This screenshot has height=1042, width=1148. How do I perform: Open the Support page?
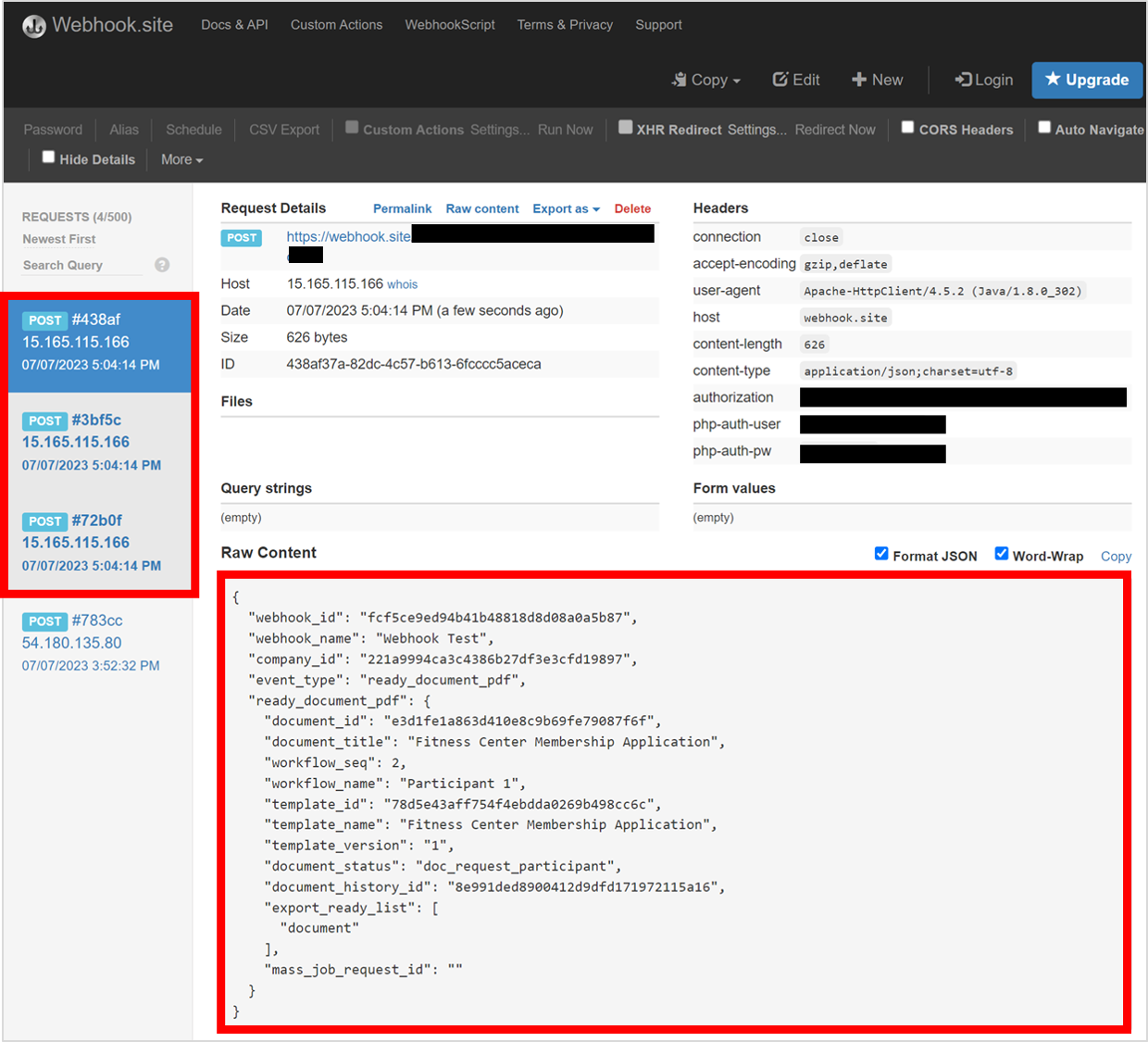658,25
